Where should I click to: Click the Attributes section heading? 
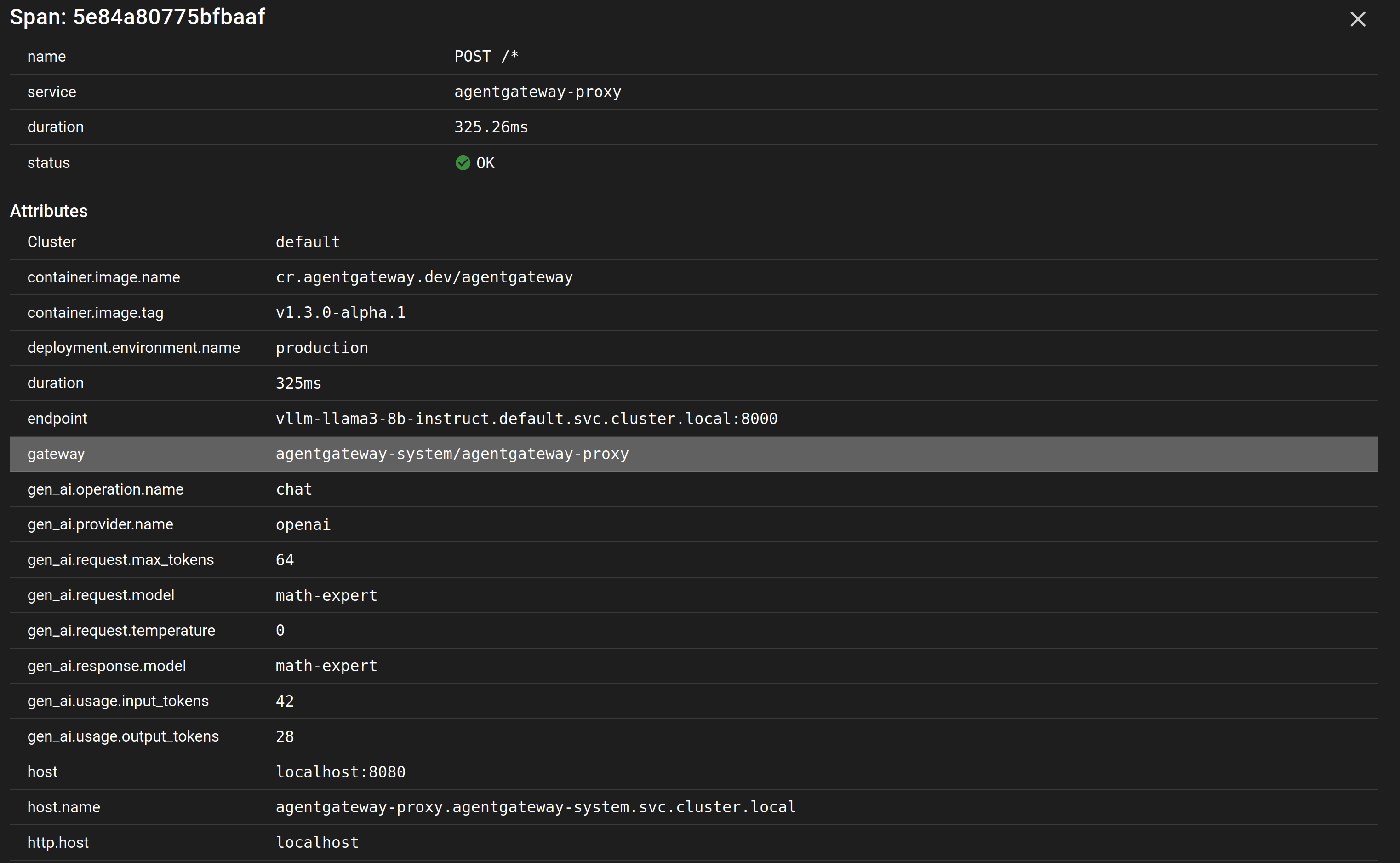(x=49, y=211)
